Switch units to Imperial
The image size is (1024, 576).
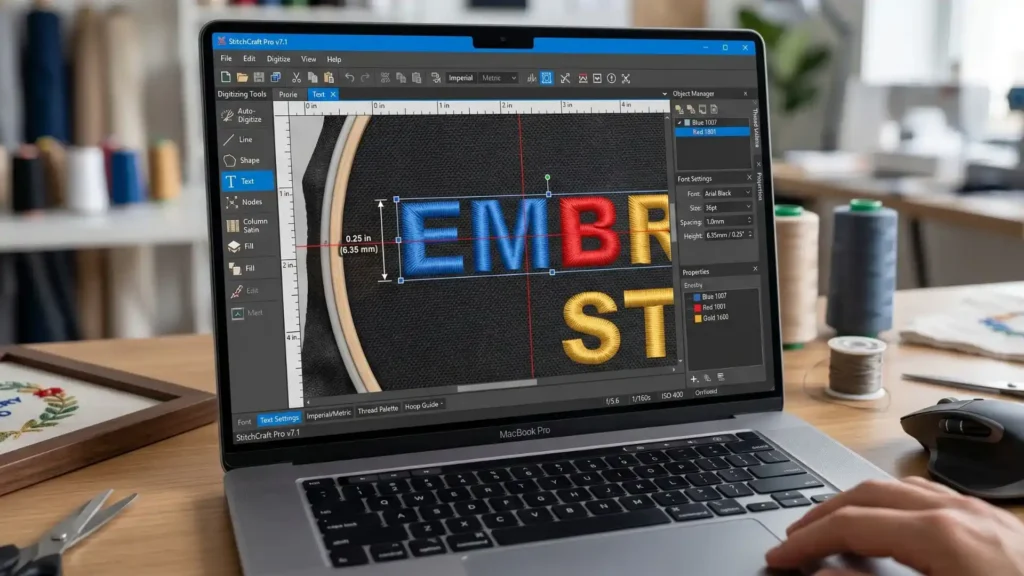[x=460, y=78]
